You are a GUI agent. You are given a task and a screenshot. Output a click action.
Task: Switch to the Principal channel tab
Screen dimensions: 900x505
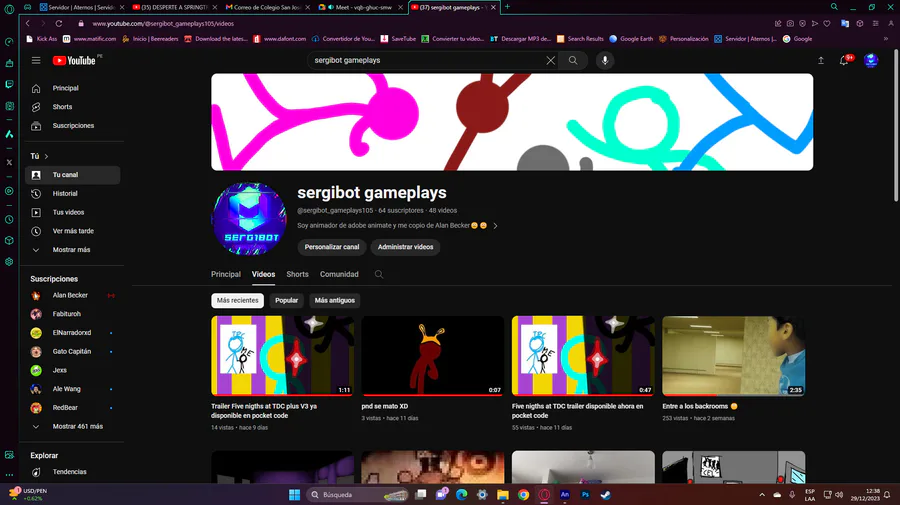(x=226, y=274)
